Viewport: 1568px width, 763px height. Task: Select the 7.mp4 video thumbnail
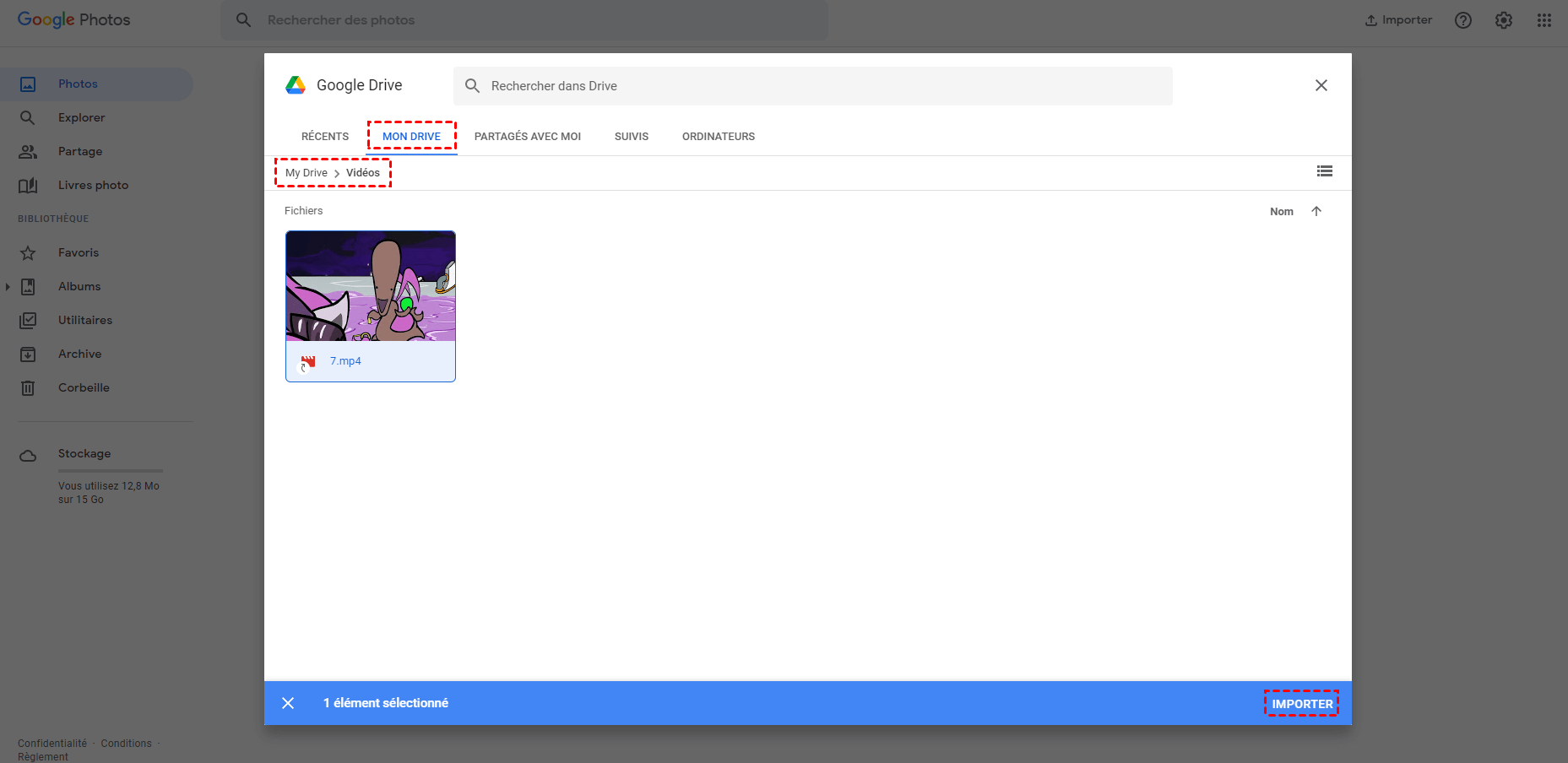coord(371,286)
